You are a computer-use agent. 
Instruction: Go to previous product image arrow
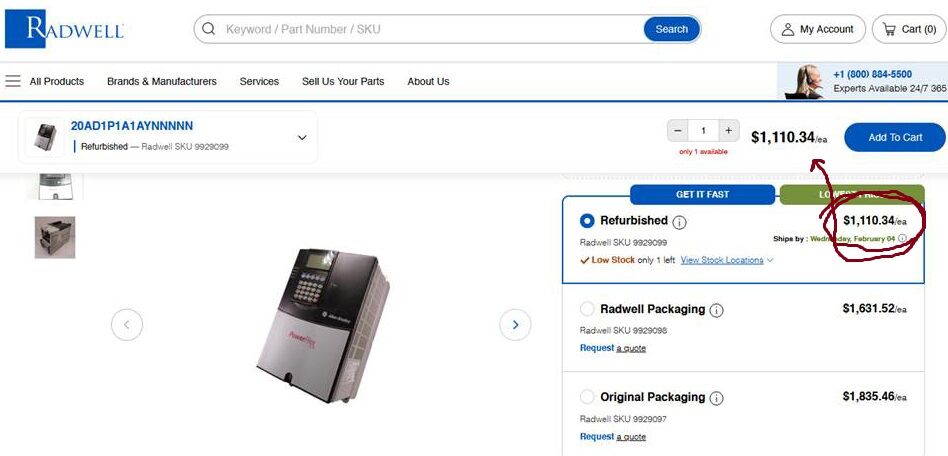127,324
